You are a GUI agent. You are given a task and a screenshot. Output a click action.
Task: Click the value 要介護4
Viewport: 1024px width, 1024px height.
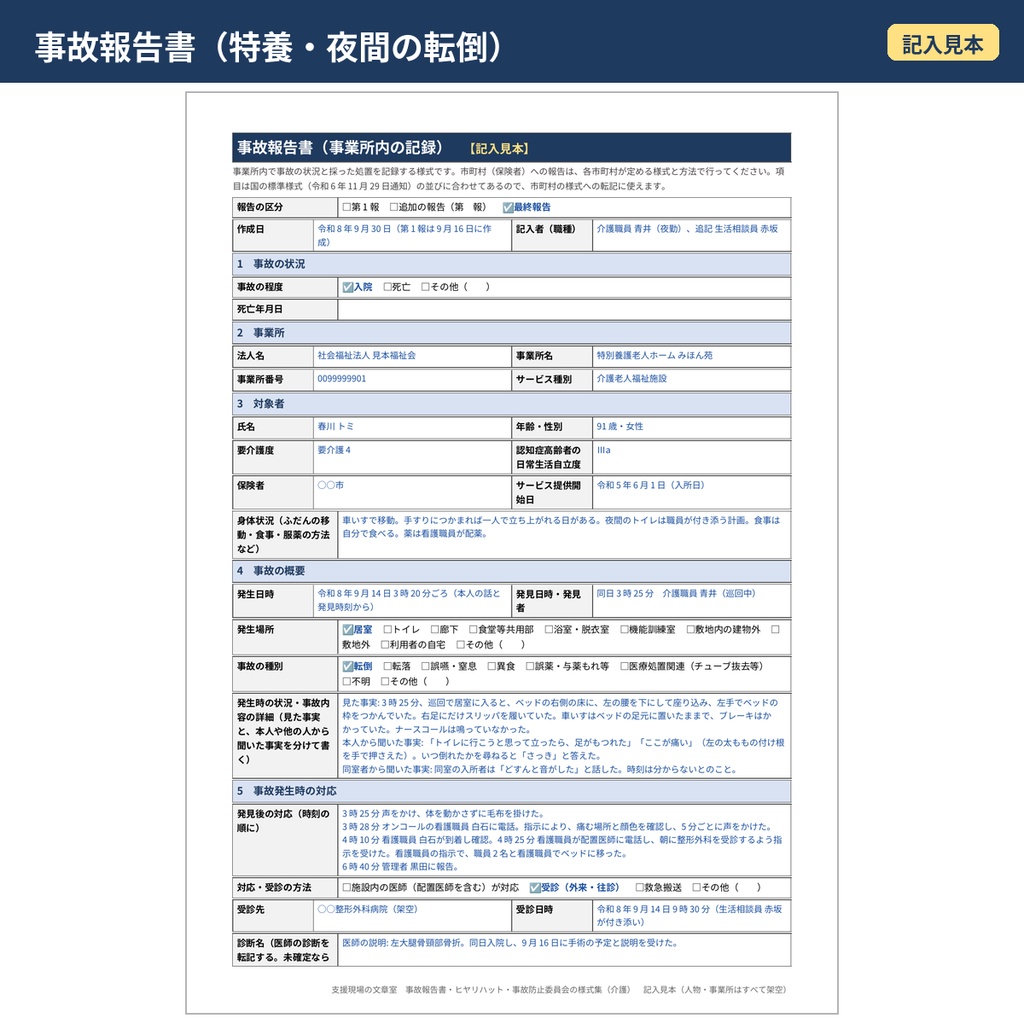334,450
